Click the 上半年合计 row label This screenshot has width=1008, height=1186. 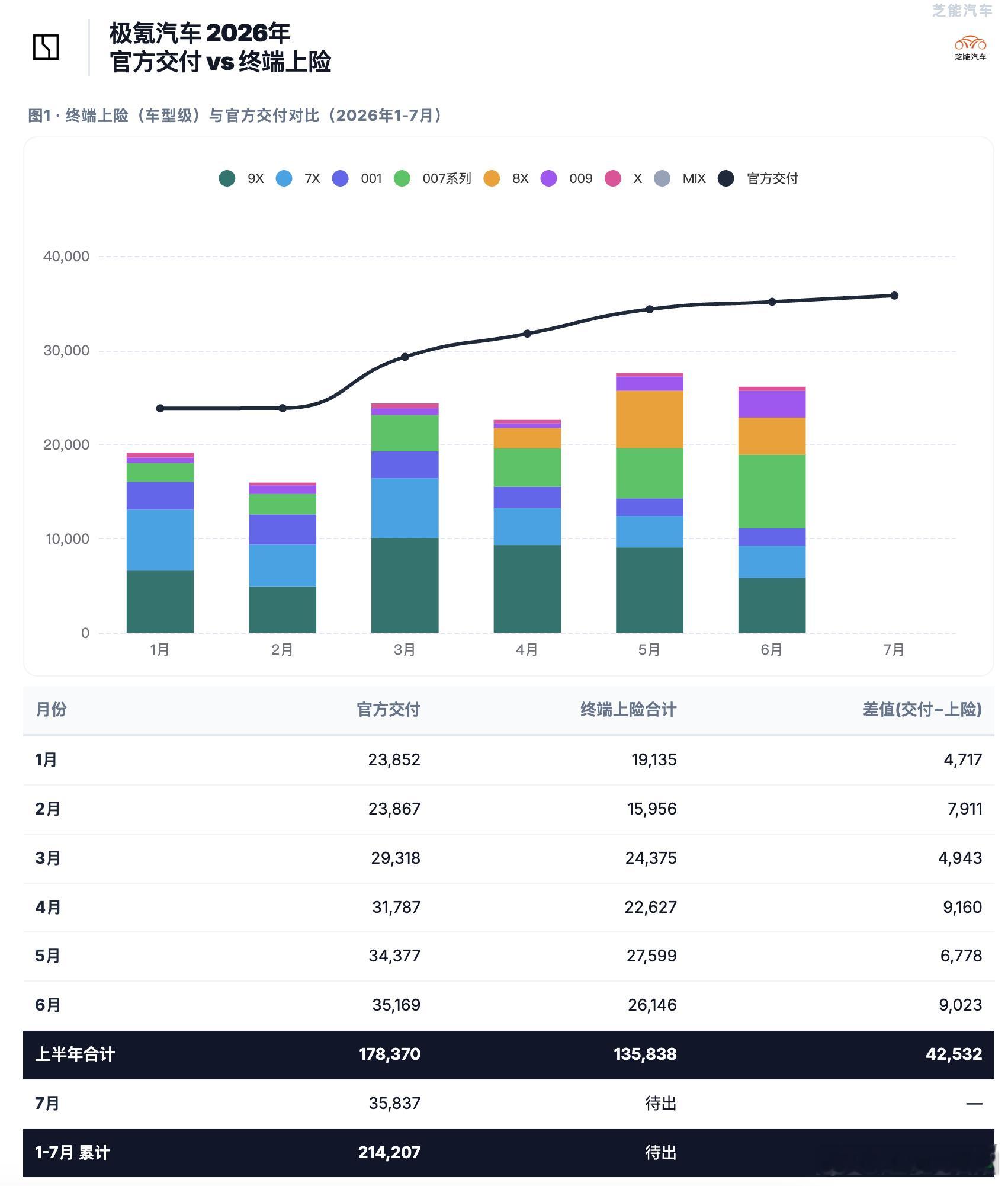pyautogui.click(x=75, y=1054)
